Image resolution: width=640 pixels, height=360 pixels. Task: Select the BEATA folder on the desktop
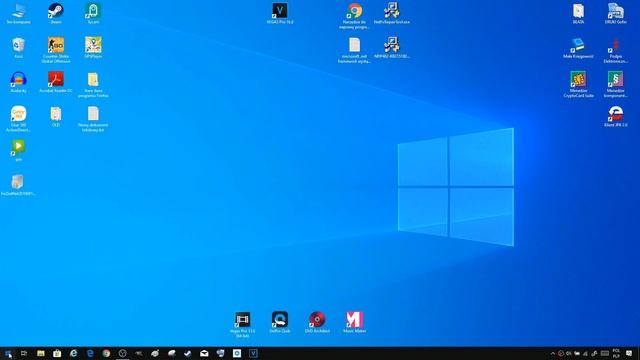(x=578, y=13)
